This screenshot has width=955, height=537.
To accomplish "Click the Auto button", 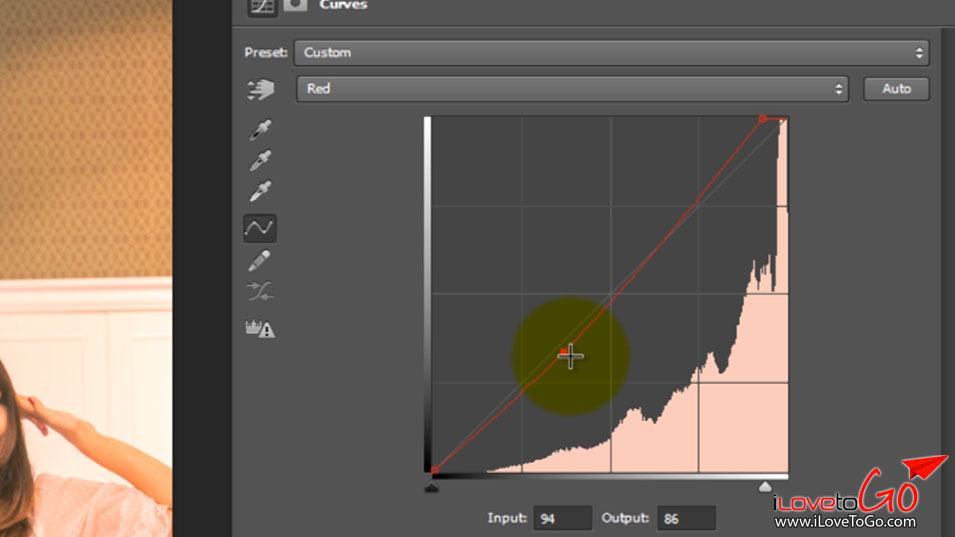I will 897,89.
